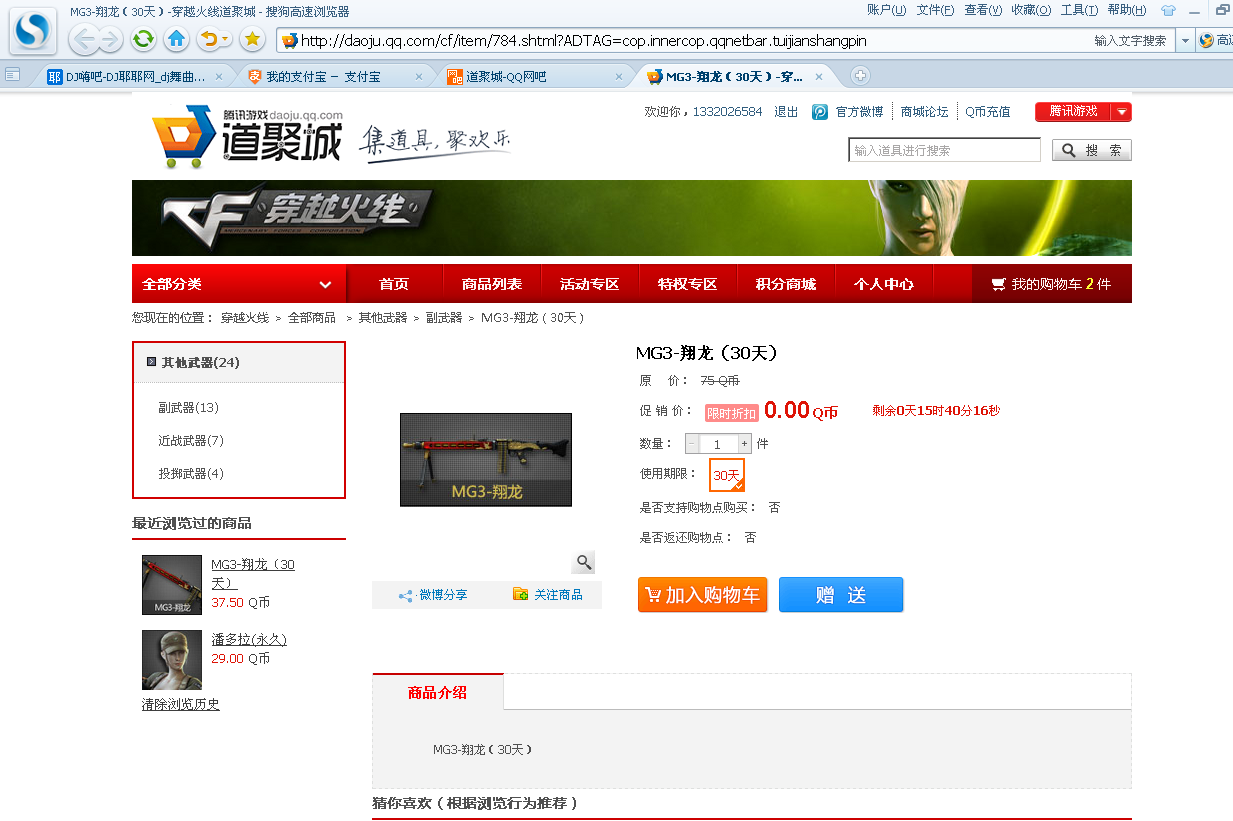Select the 30天 usage period option
The width and height of the screenshot is (1233, 821).
pos(727,475)
